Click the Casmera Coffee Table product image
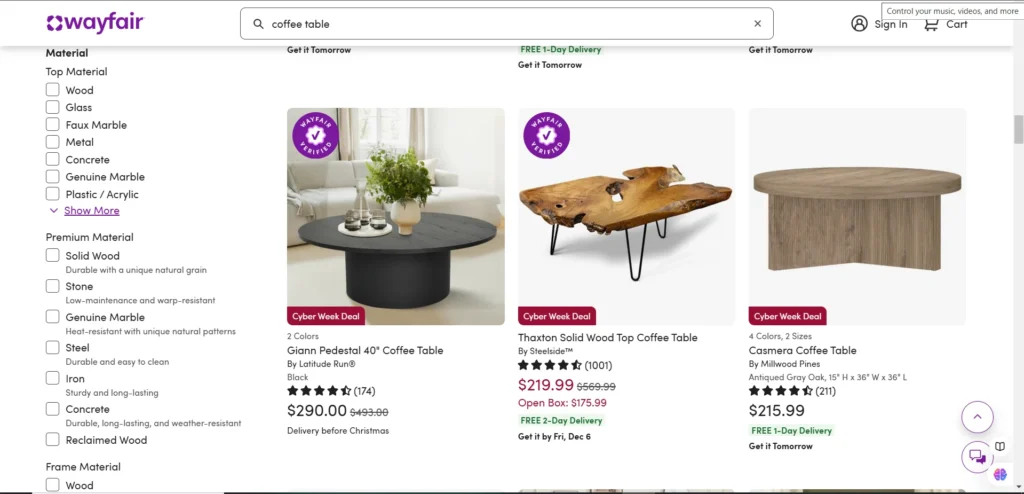This screenshot has width=1024, height=494. pos(857,216)
